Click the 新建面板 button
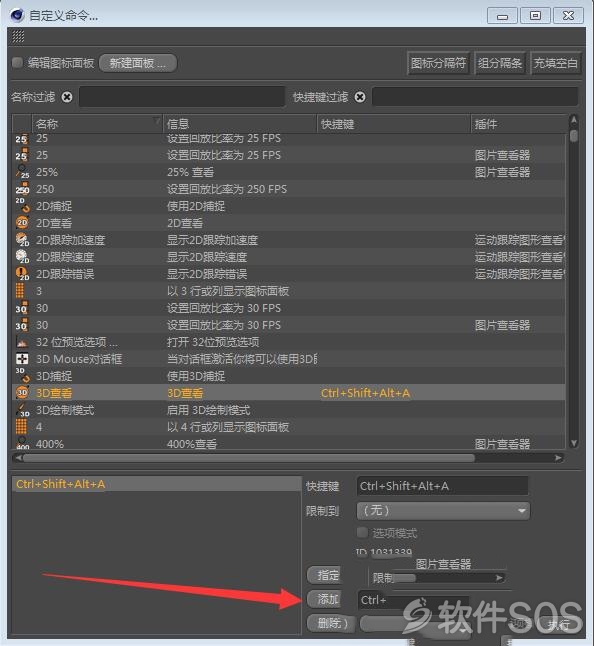Viewport: 594px width, 646px height. click(138, 63)
